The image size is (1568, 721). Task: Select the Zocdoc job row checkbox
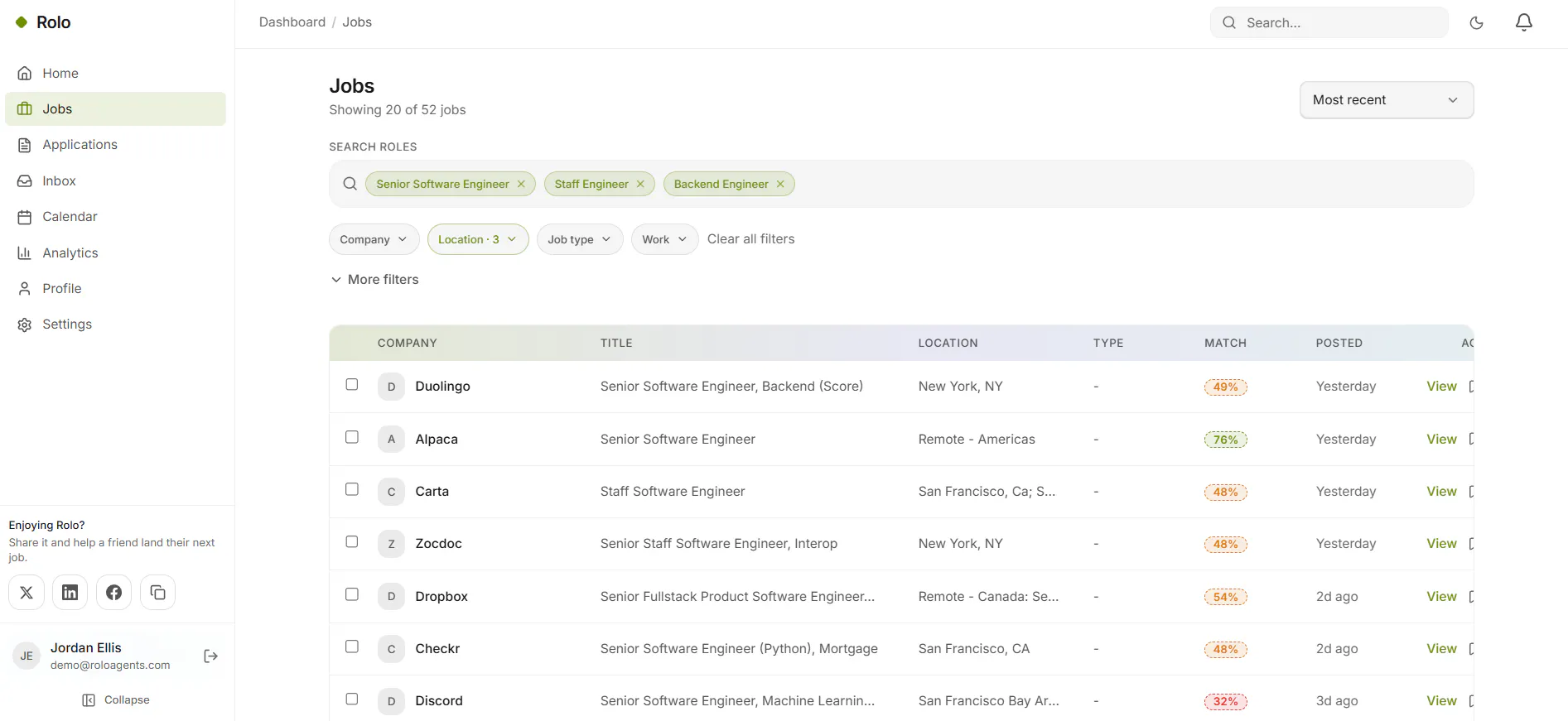[x=352, y=541]
